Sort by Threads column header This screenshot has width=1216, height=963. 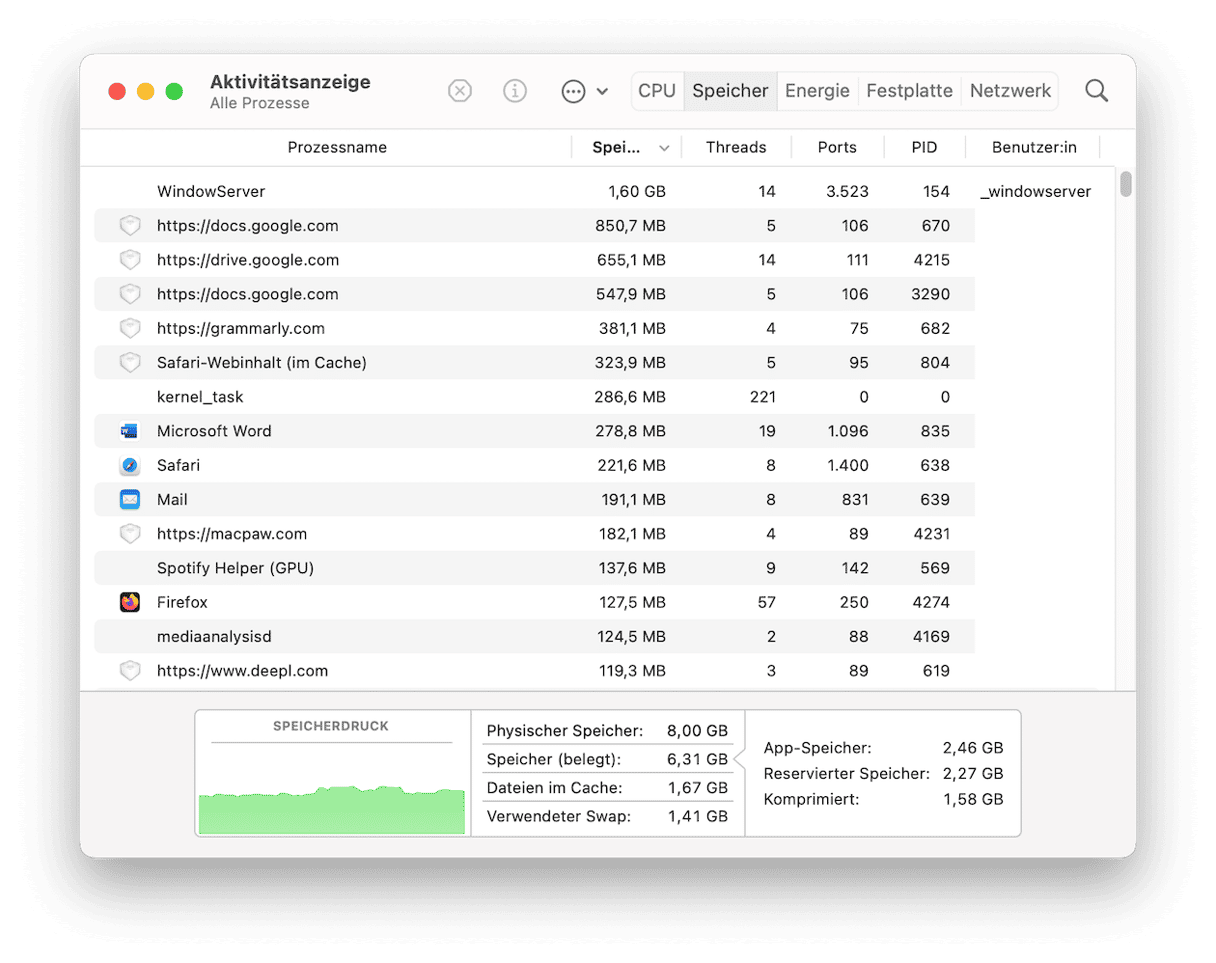735,148
